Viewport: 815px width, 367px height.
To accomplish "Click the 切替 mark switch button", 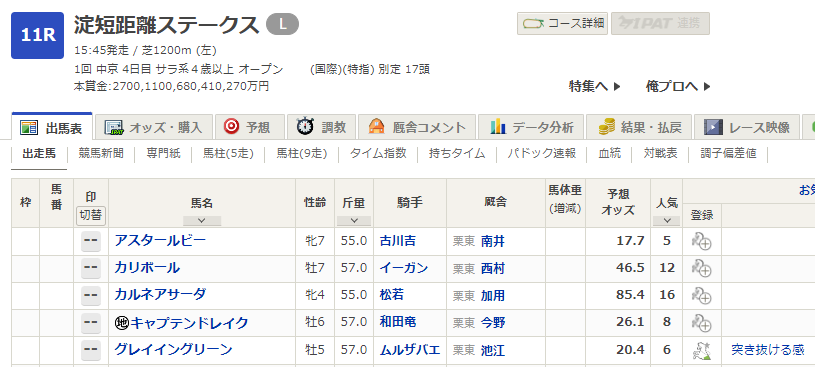I will pyautogui.click(x=91, y=216).
